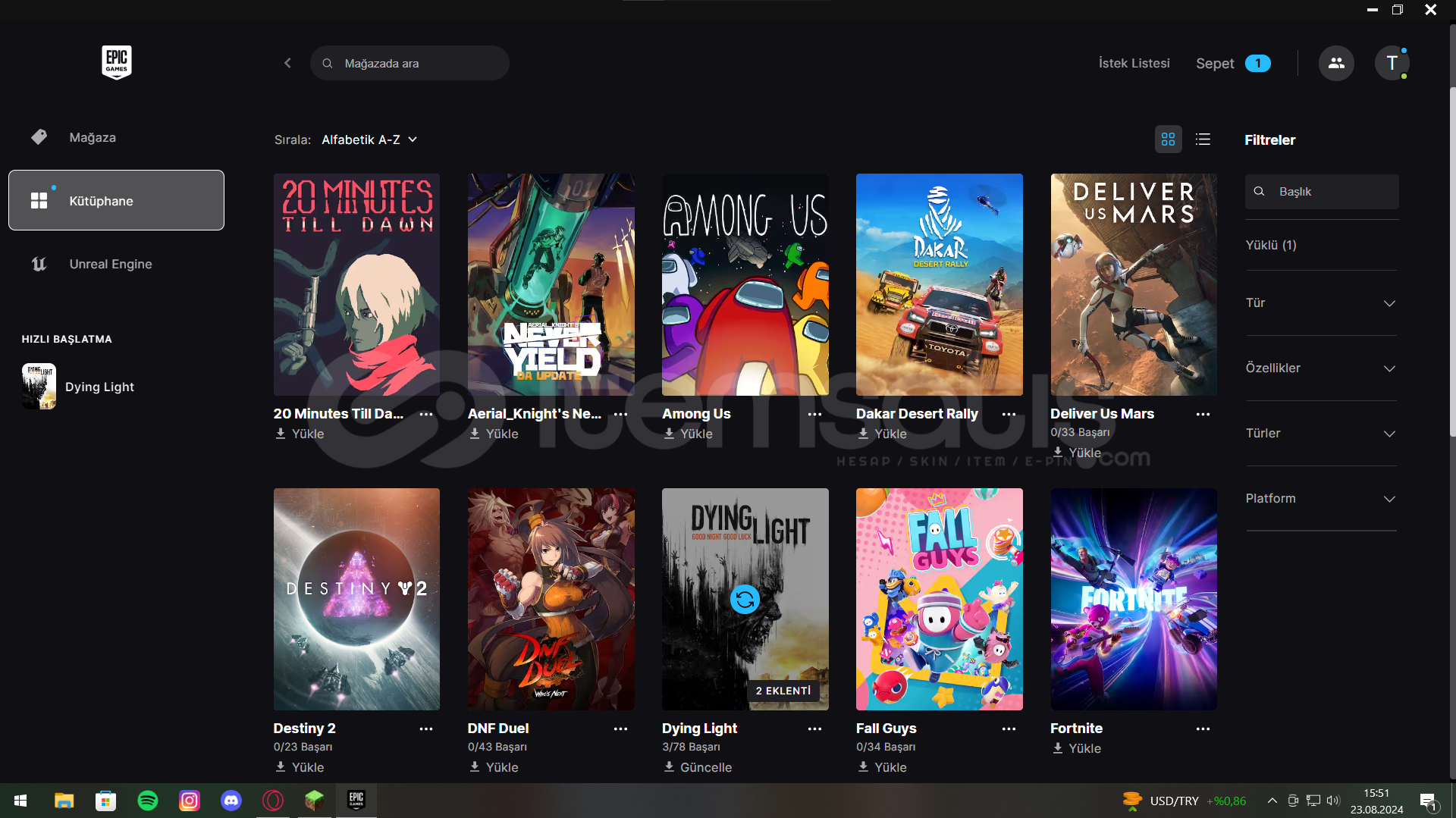Expand the Tür filter

[x=1321, y=303]
